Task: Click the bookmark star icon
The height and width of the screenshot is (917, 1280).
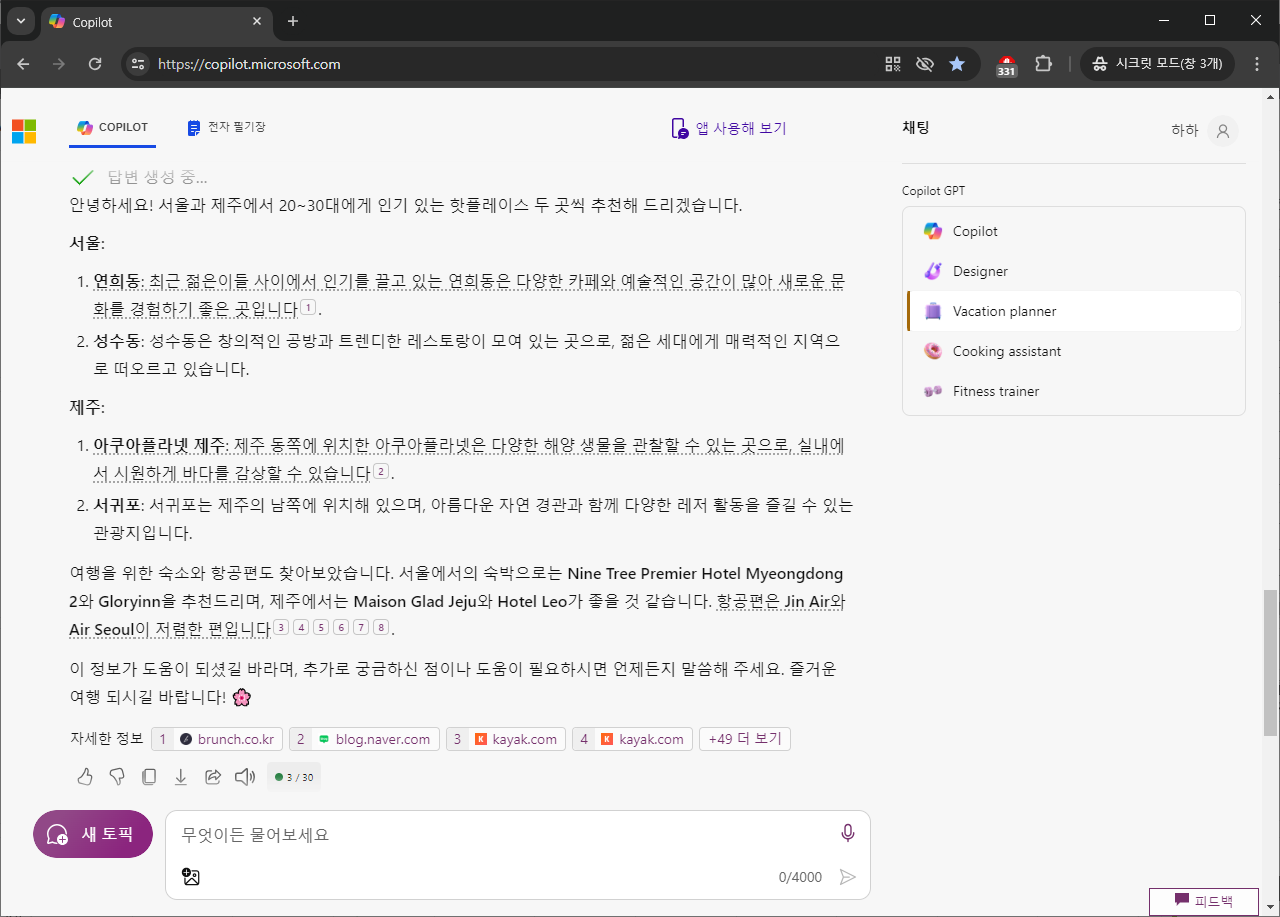Action: click(x=957, y=64)
